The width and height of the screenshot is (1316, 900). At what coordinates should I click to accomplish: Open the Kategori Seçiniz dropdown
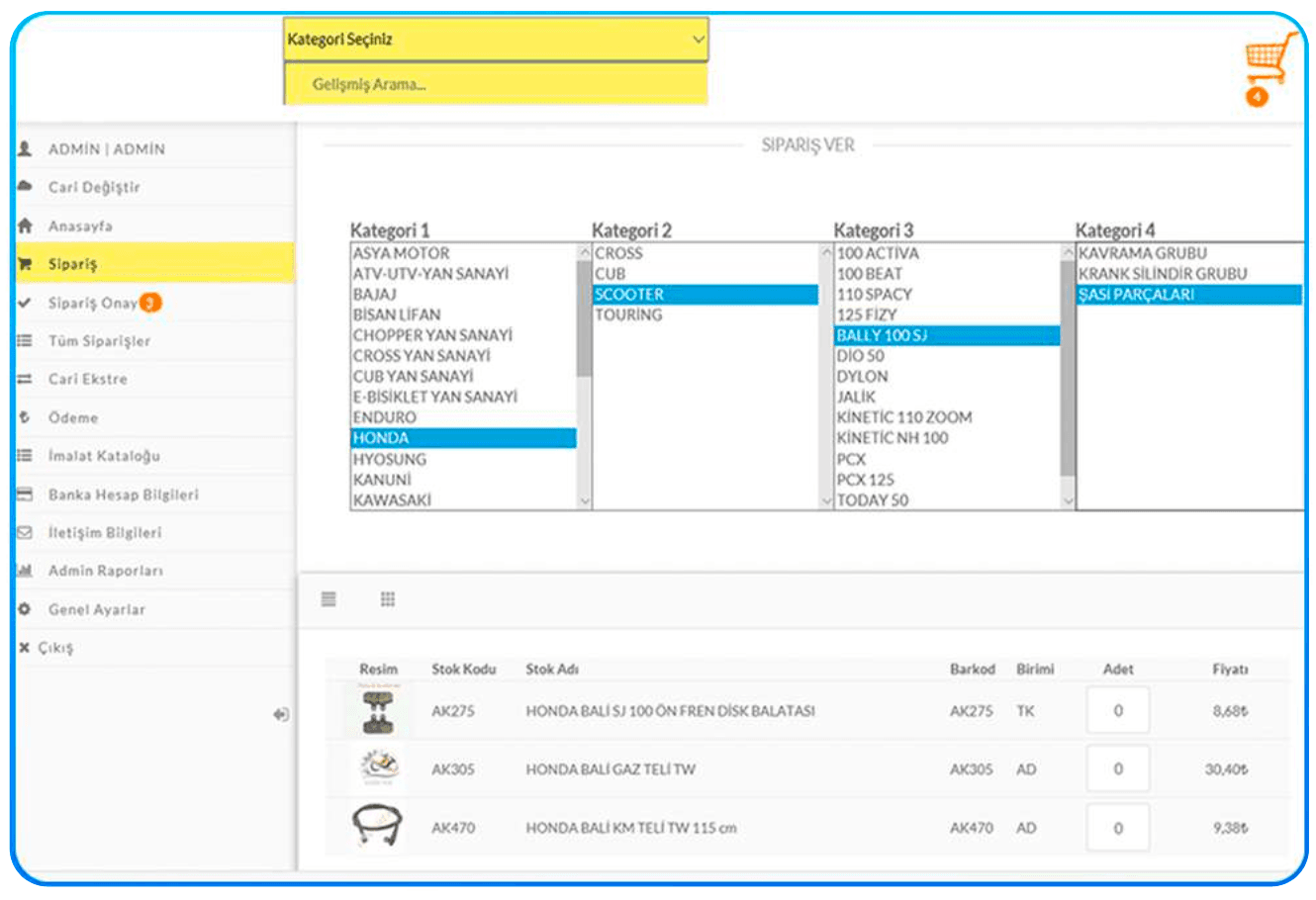click(496, 40)
